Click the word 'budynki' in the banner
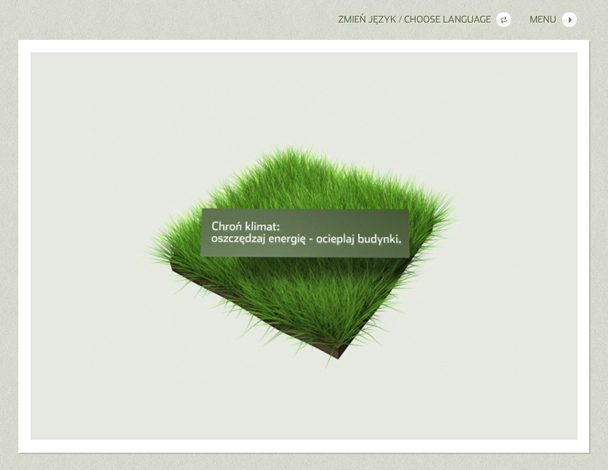Screen dimensions: 608x470 pos(377,240)
